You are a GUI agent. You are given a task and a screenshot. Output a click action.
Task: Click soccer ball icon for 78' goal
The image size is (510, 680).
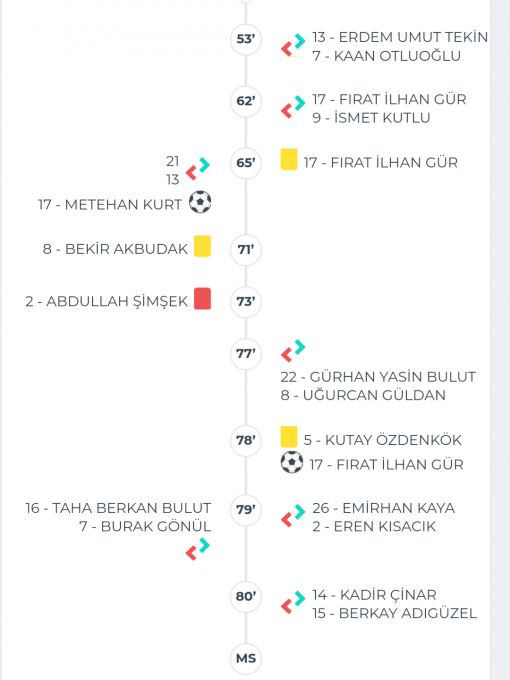[292, 462]
